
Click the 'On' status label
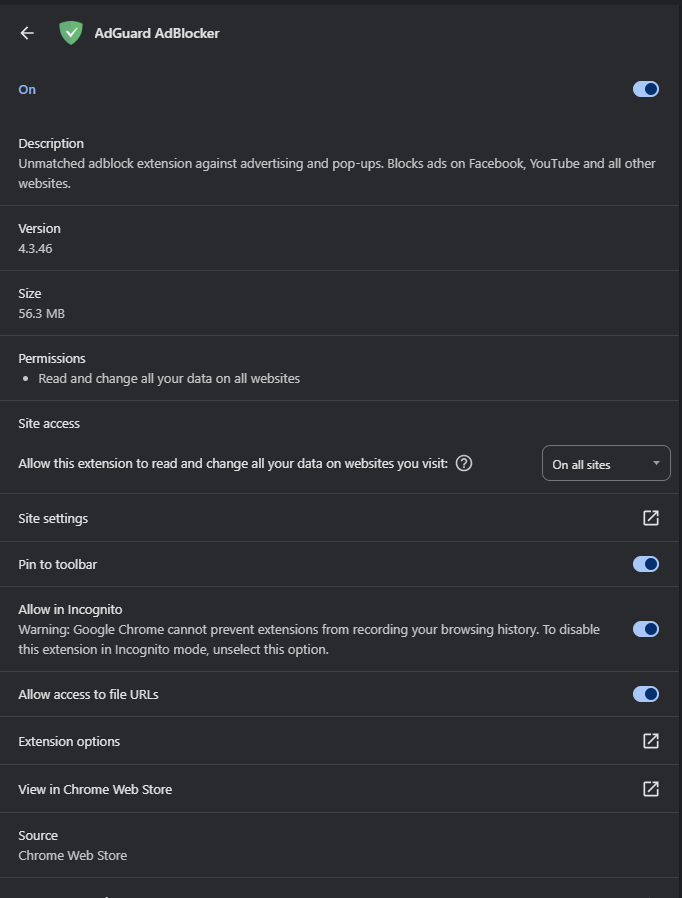pos(27,89)
